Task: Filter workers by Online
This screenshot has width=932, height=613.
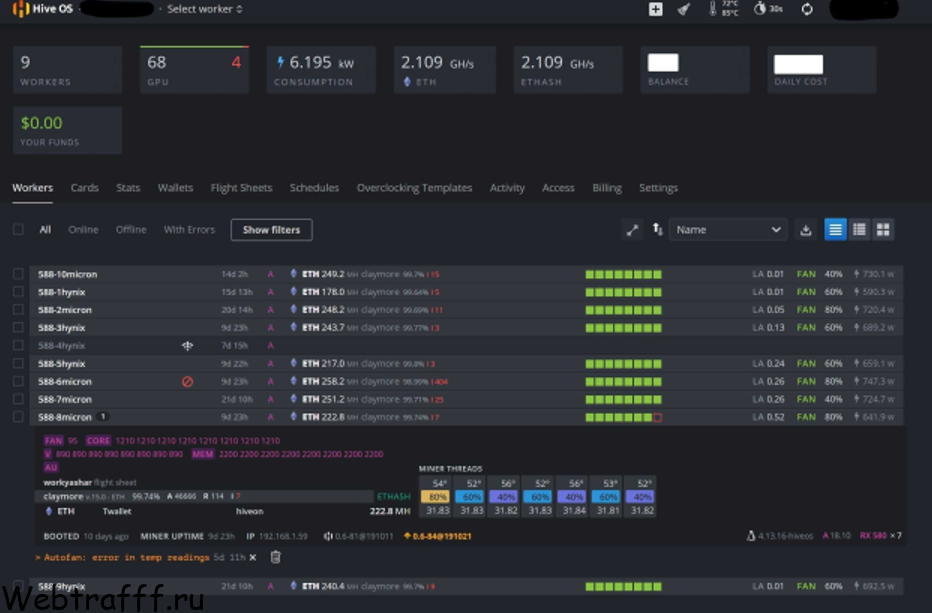Action: pos(83,230)
